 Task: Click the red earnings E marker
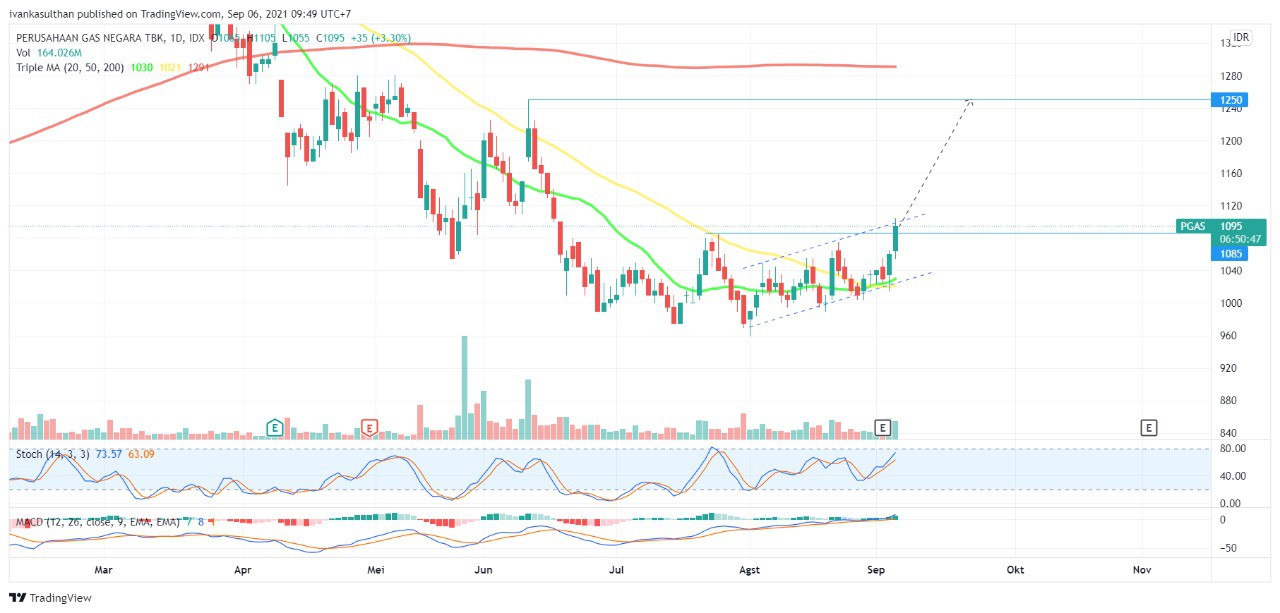pyautogui.click(x=369, y=428)
